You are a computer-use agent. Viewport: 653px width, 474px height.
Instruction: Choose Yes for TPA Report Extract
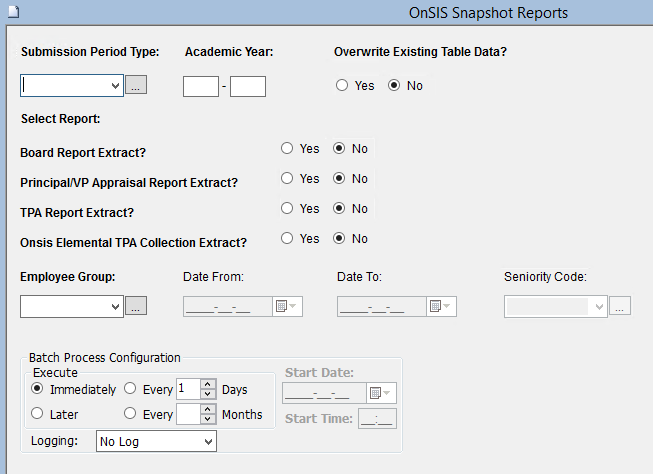click(x=287, y=208)
